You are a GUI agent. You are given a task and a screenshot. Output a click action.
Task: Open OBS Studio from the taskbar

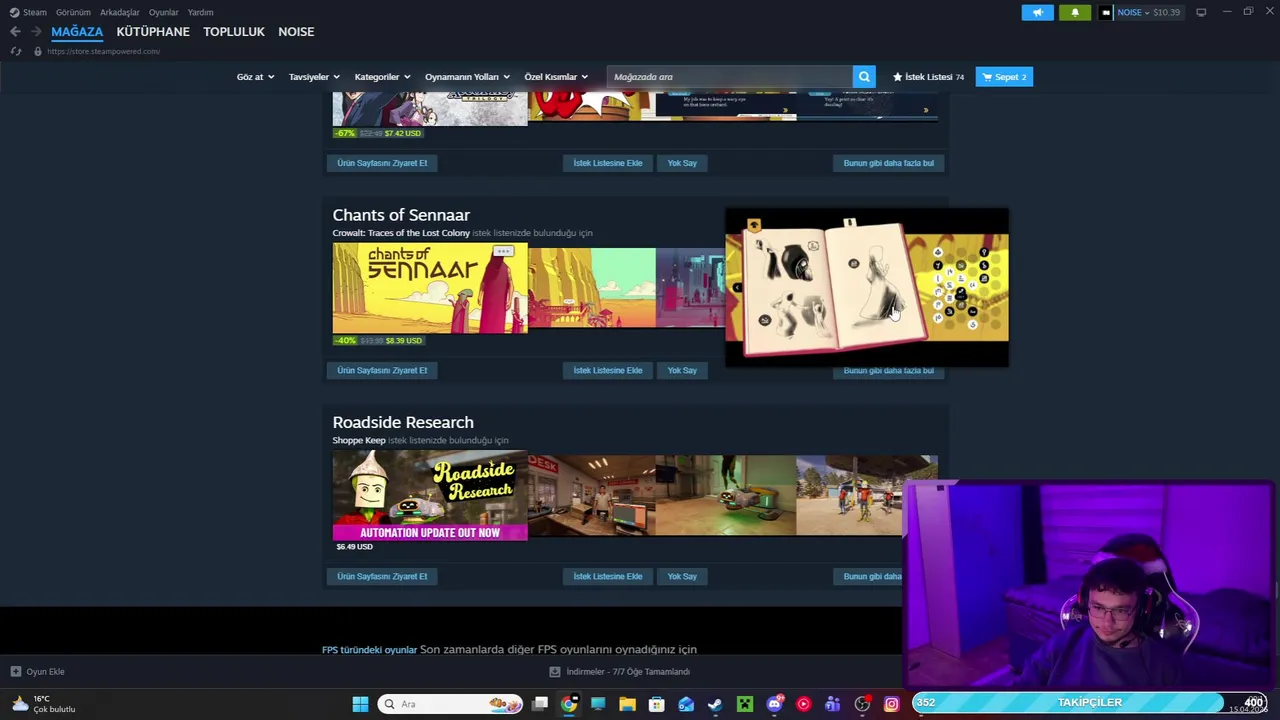tap(862, 704)
